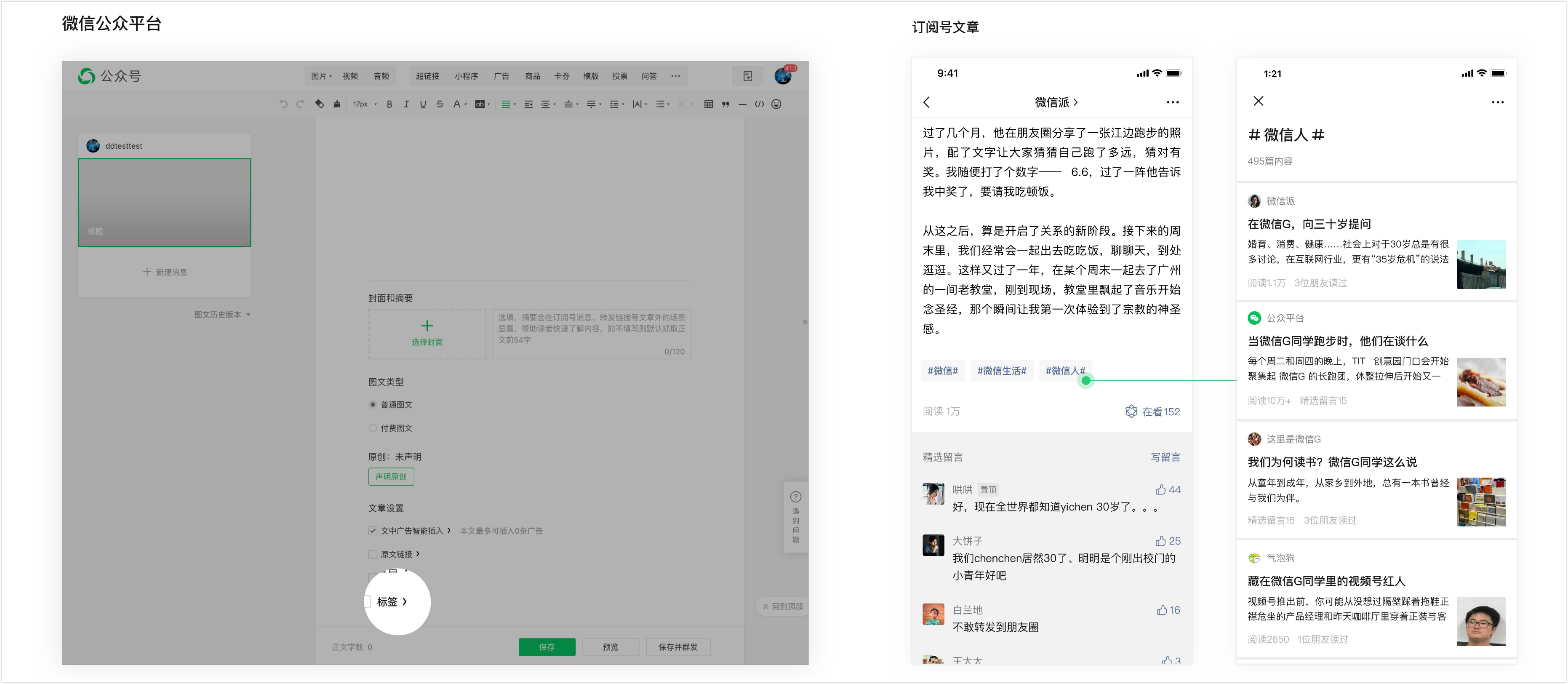Open the ··· more insert options
The height and width of the screenshot is (684, 1568).
coord(675,76)
